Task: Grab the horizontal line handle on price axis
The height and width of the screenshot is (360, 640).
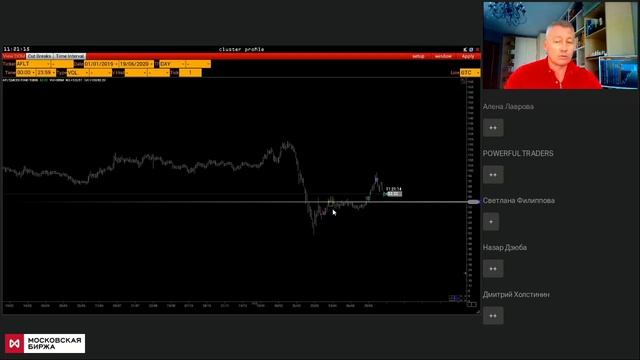Action: (x=473, y=202)
